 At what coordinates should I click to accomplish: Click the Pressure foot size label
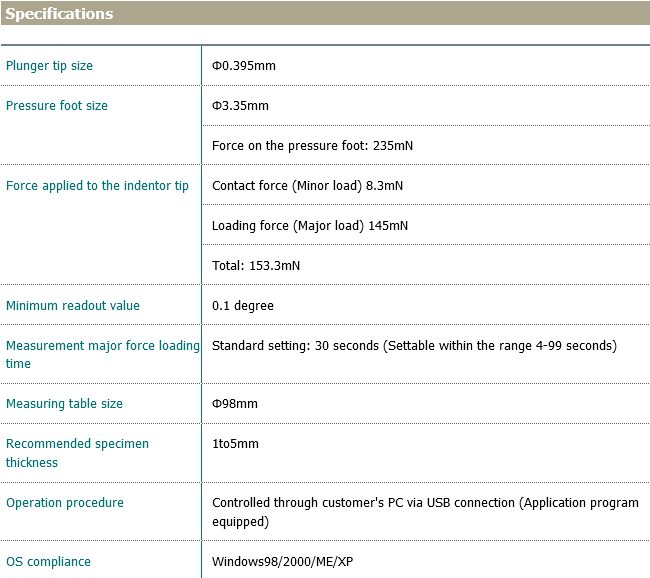[57, 106]
